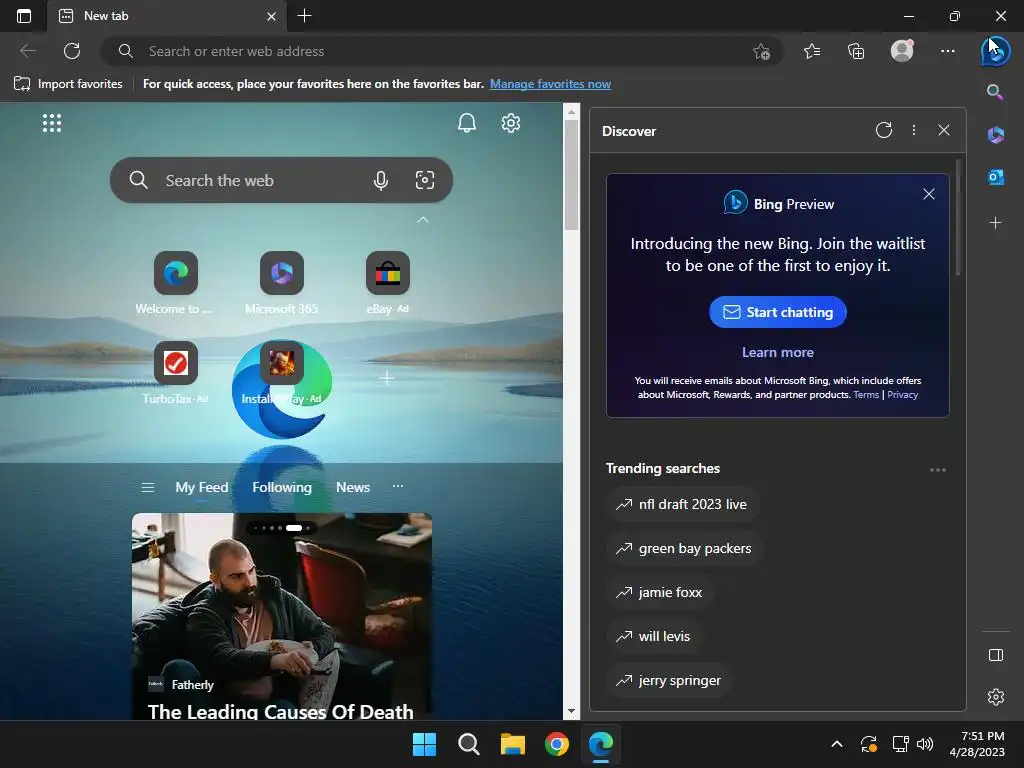Refresh the Discover pane
Image resolution: width=1024 pixels, height=768 pixels.
click(x=884, y=130)
